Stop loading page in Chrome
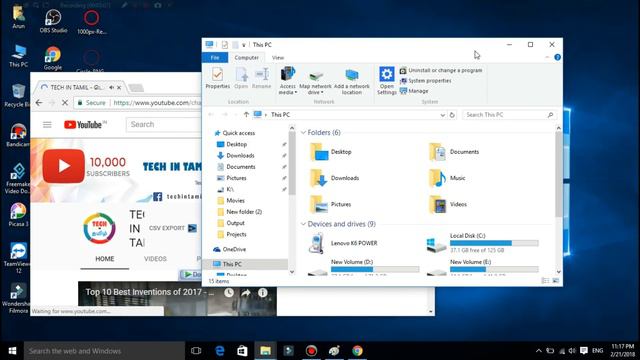The height and width of the screenshot is (360, 640). click(x=64, y=103)
